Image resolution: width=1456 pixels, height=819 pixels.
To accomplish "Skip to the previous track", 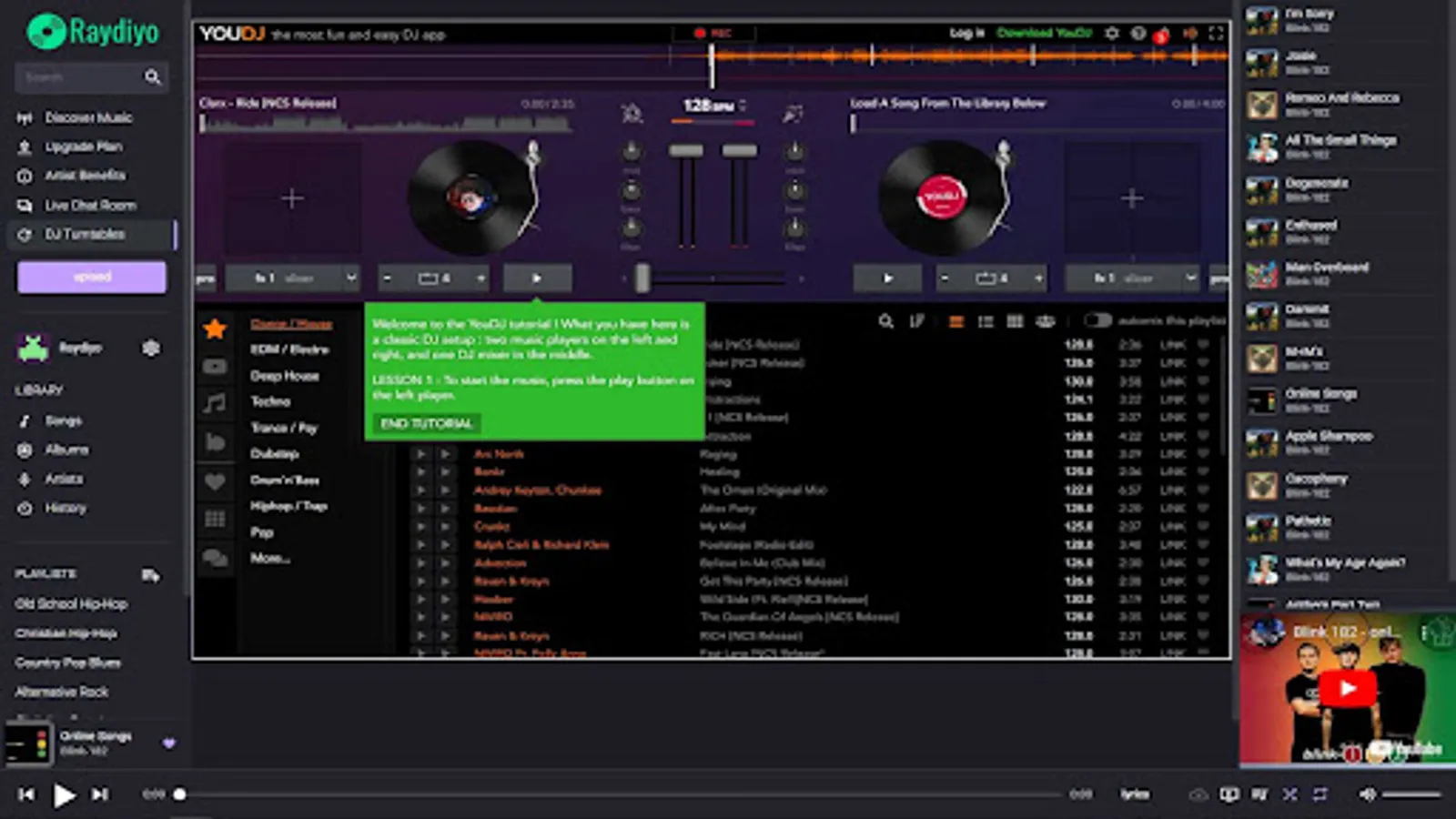I will tap(26, 794).
